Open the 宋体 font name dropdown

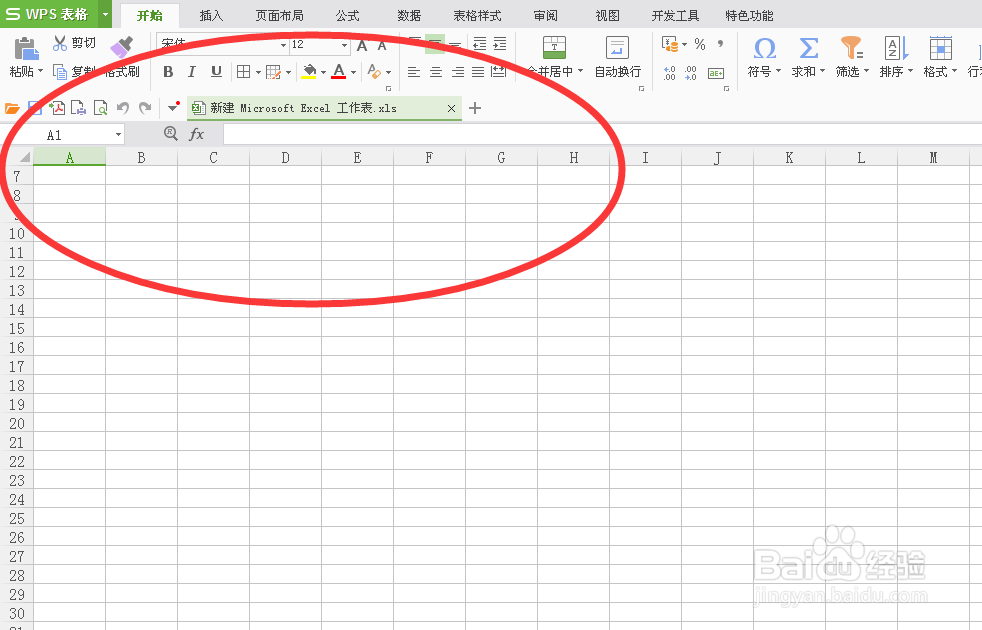point(283,44)
